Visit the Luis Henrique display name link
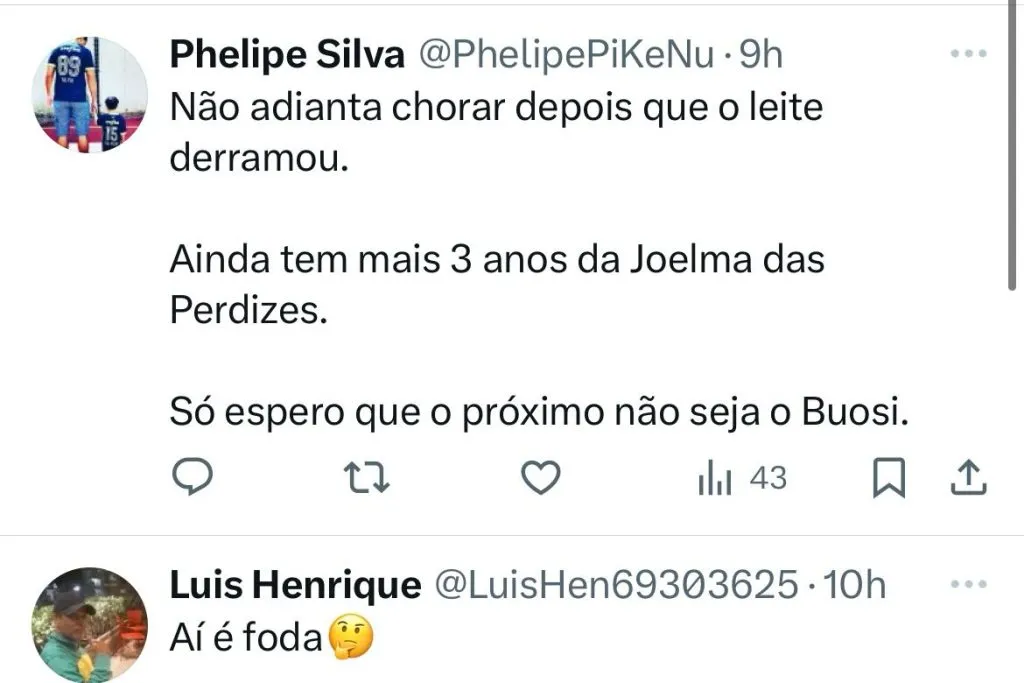 (295, 586)
